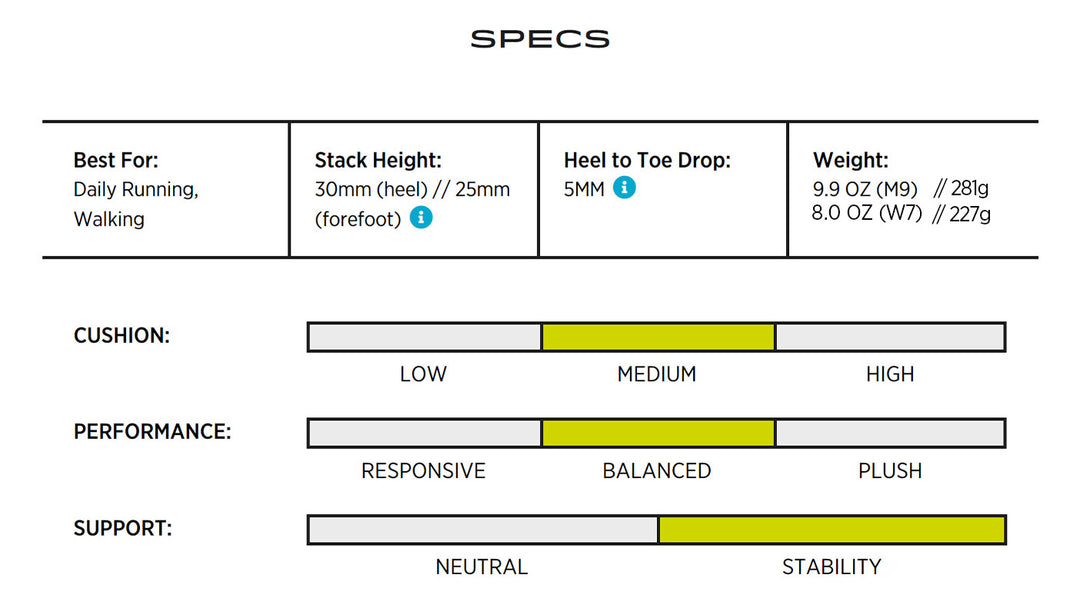Select the highlighted STABILITY support segment
The image size is (1080, 608).
pos(831,530)
